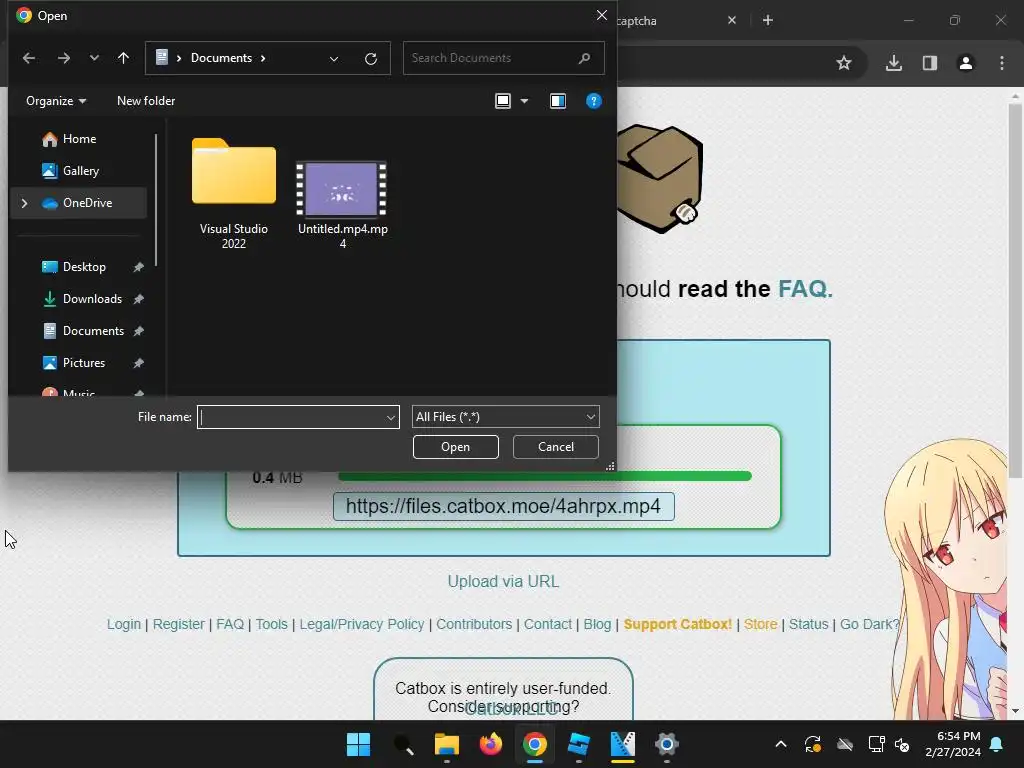Close the captcha browser tab
This screenshot has height=768, width=1024.
(x=732, y=20)
